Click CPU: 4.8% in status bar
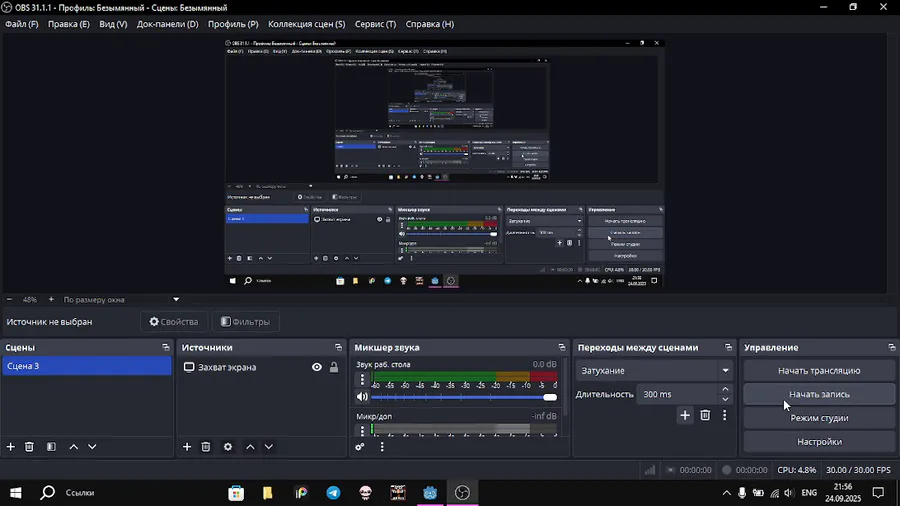 797,470
